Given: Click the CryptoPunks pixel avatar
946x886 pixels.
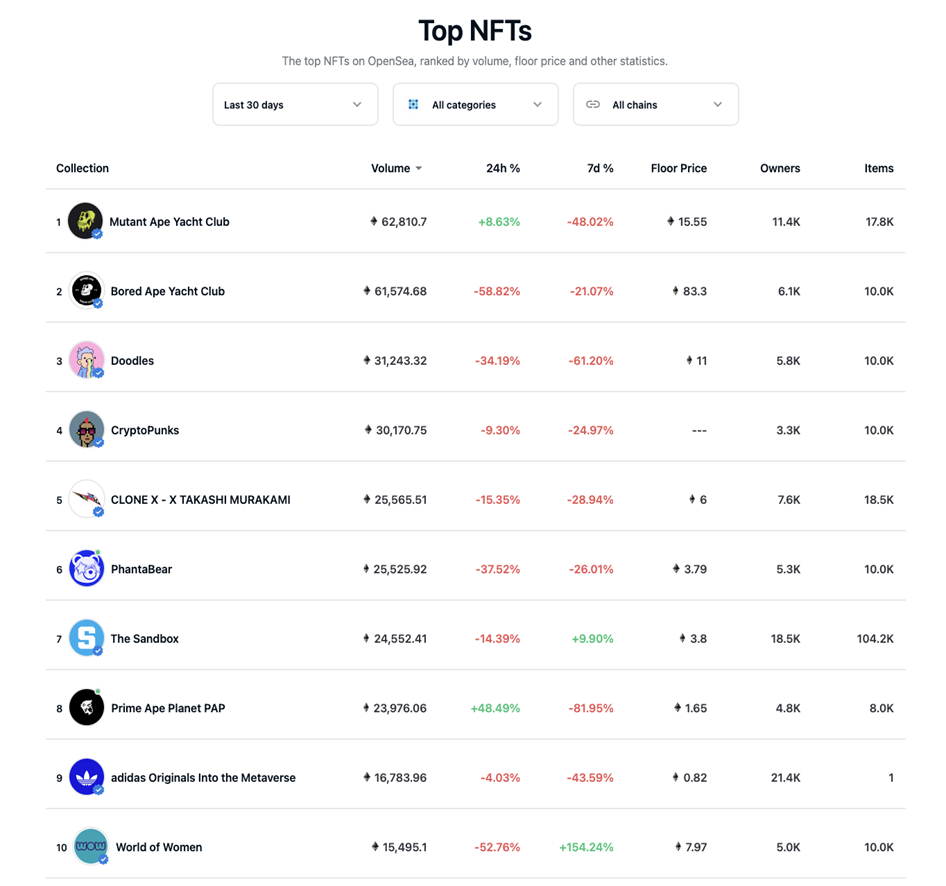Looking at the screenshot, I should (x=86, y=429).
